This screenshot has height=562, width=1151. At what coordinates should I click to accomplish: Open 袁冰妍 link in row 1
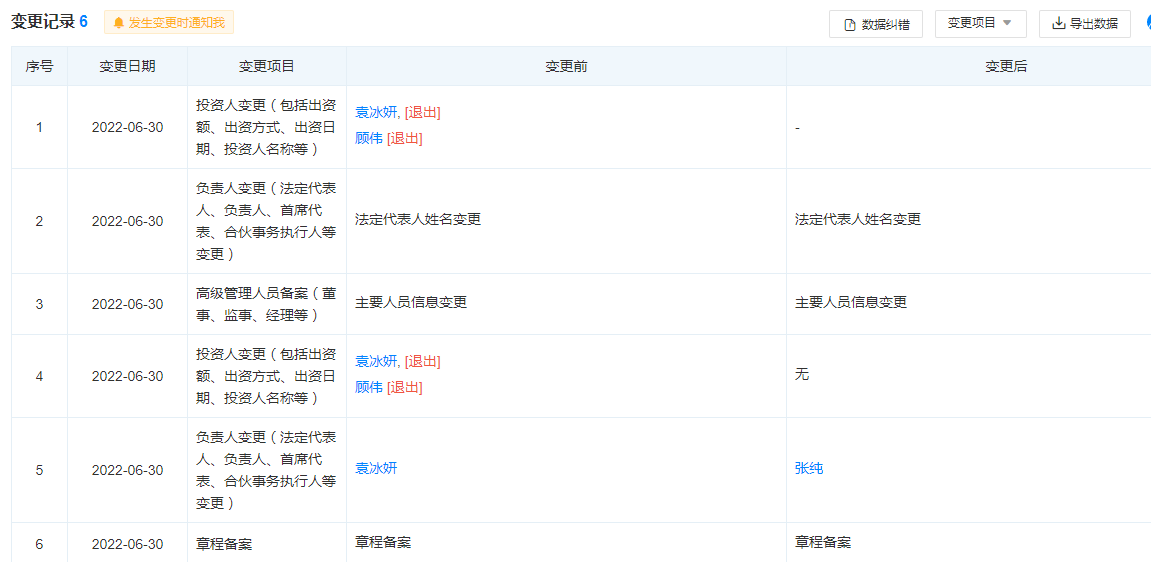coord(376,112)
